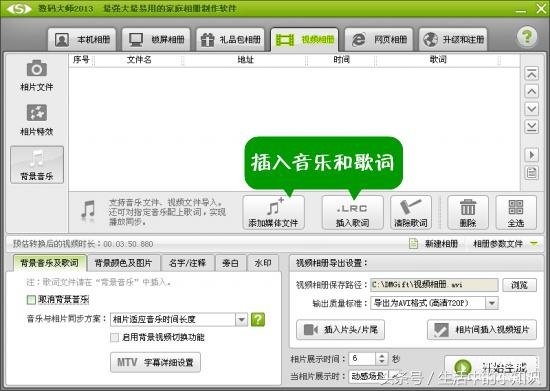
Task: Open the 相片文件 camera section
Action: point(37,76)
